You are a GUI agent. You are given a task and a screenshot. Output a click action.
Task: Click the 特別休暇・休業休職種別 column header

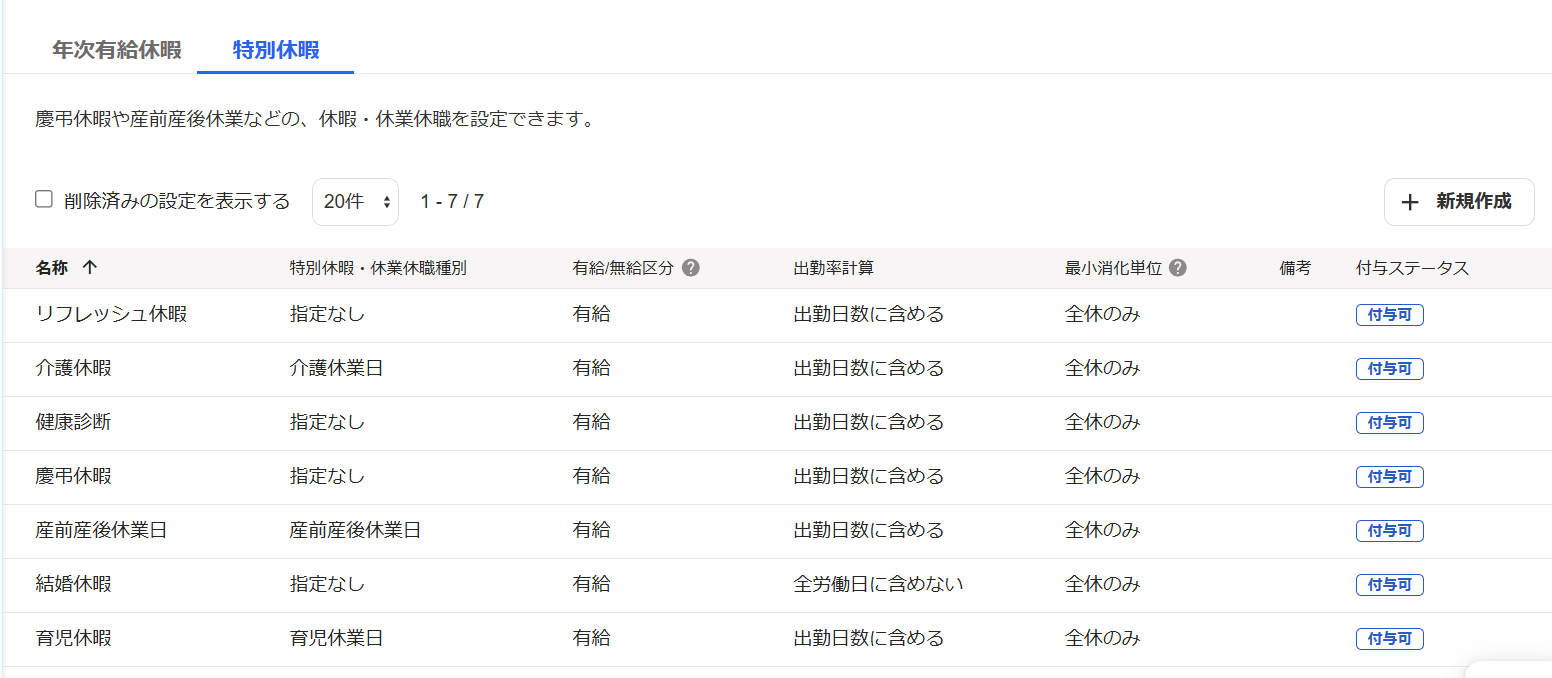click(378, 268)
